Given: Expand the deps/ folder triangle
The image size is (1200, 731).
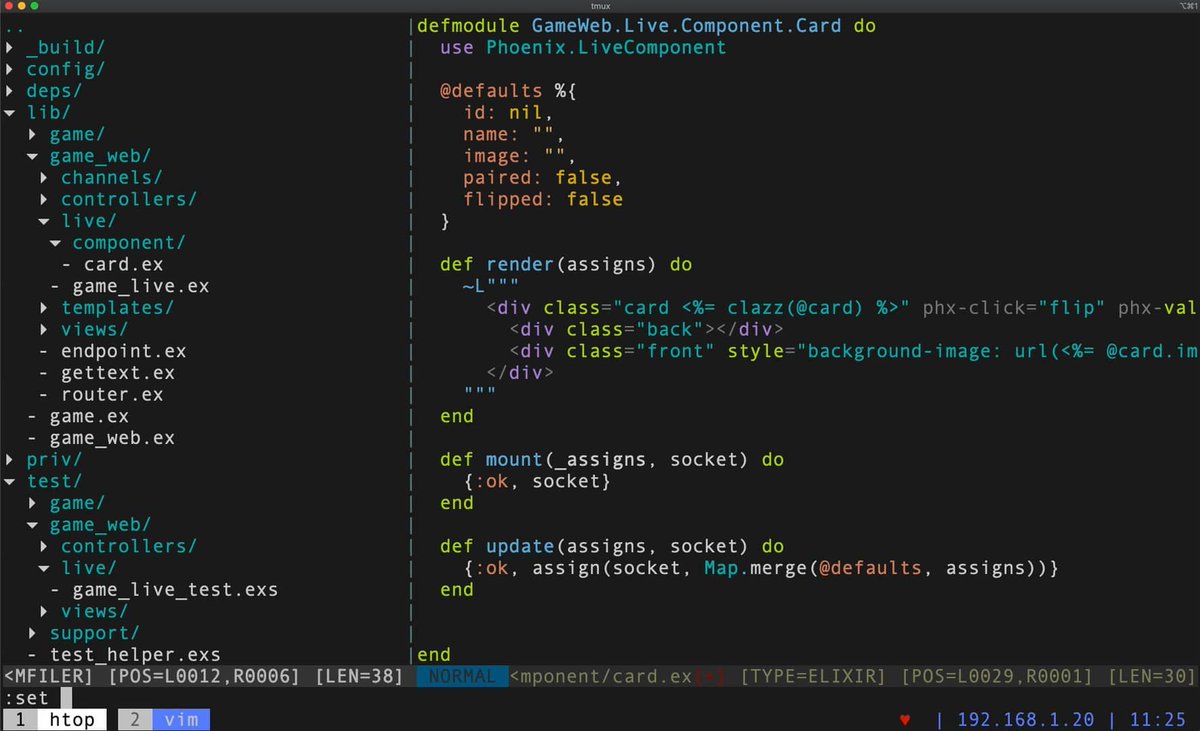Looking at the screenshot, I should tap(9, 91).
